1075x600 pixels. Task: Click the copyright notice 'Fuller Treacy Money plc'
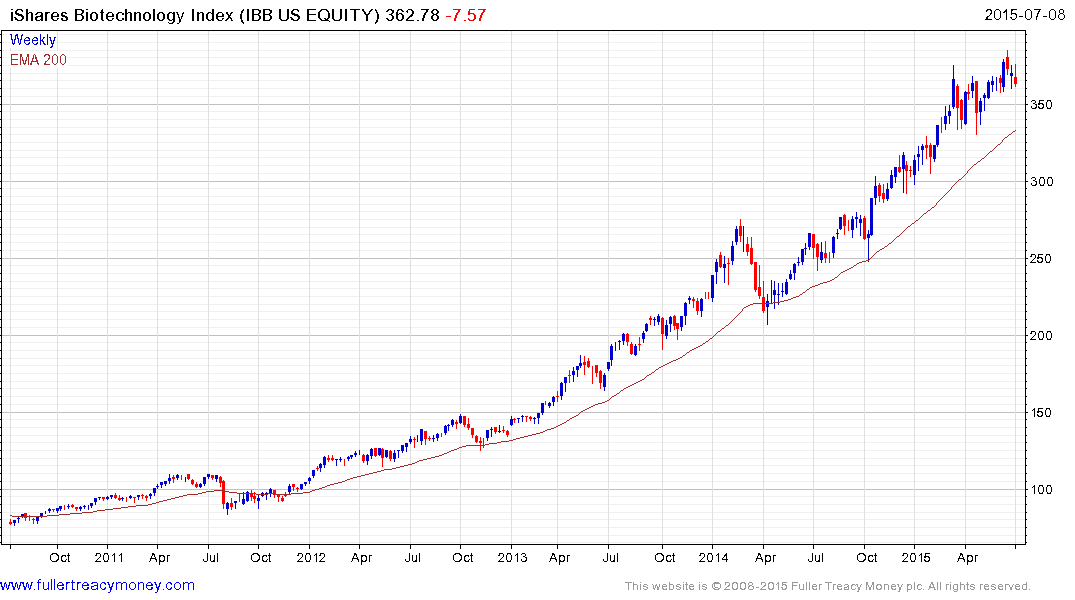pyautogui.click(x=857, y=586)
